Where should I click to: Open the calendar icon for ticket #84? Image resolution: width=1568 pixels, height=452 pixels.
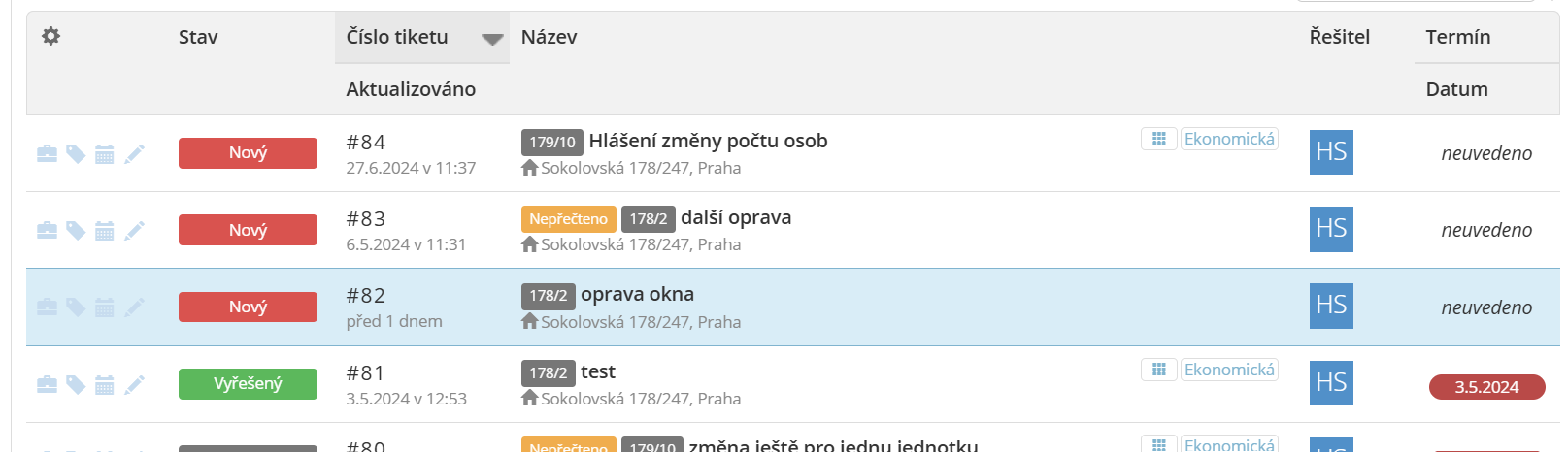pos(105,153)
